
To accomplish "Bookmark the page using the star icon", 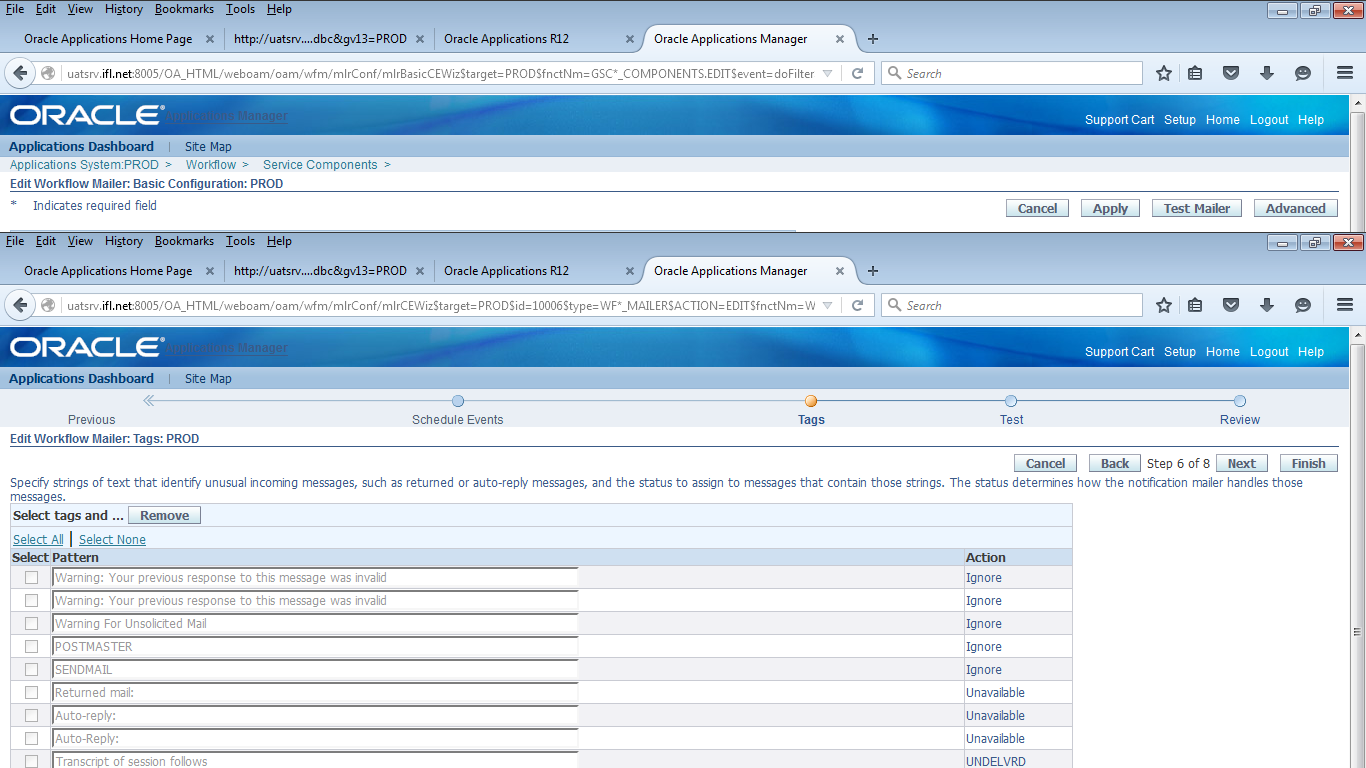I will (1163, 305).
